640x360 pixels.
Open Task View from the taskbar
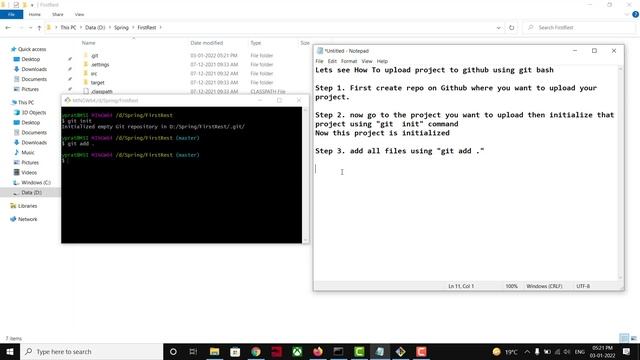[193, 351]
